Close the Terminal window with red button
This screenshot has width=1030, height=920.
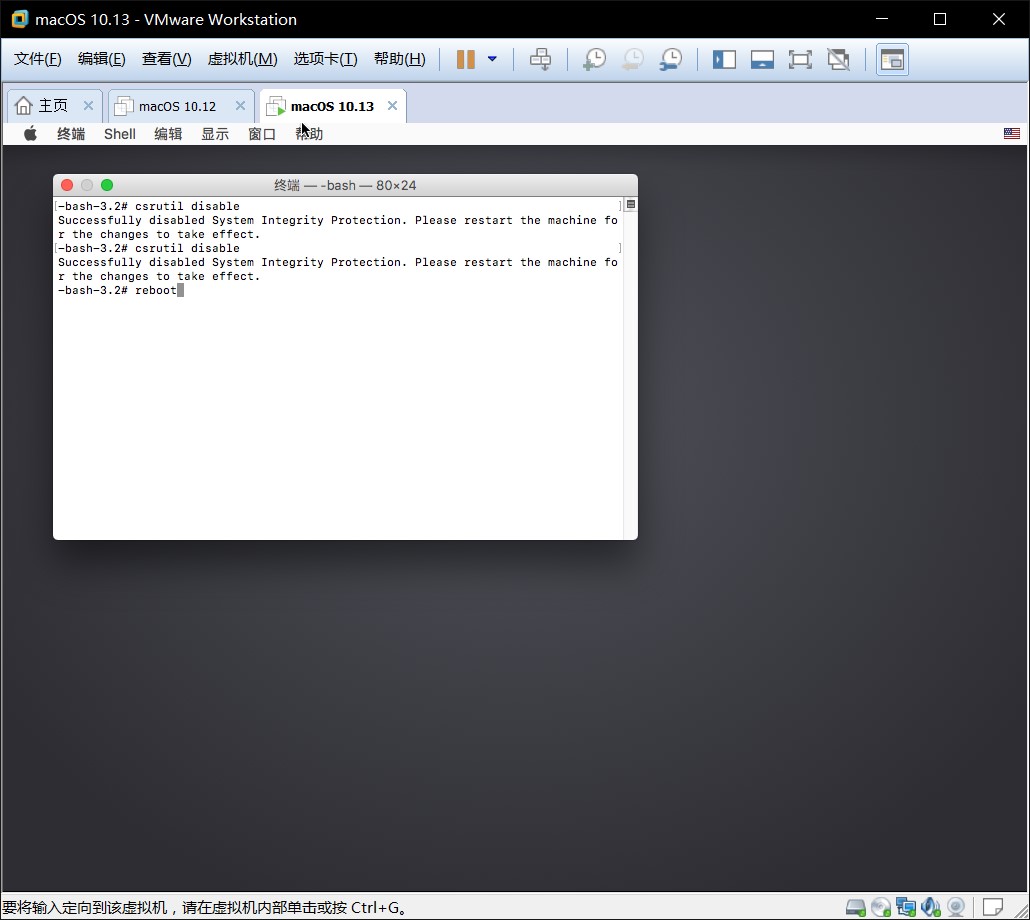67,185
